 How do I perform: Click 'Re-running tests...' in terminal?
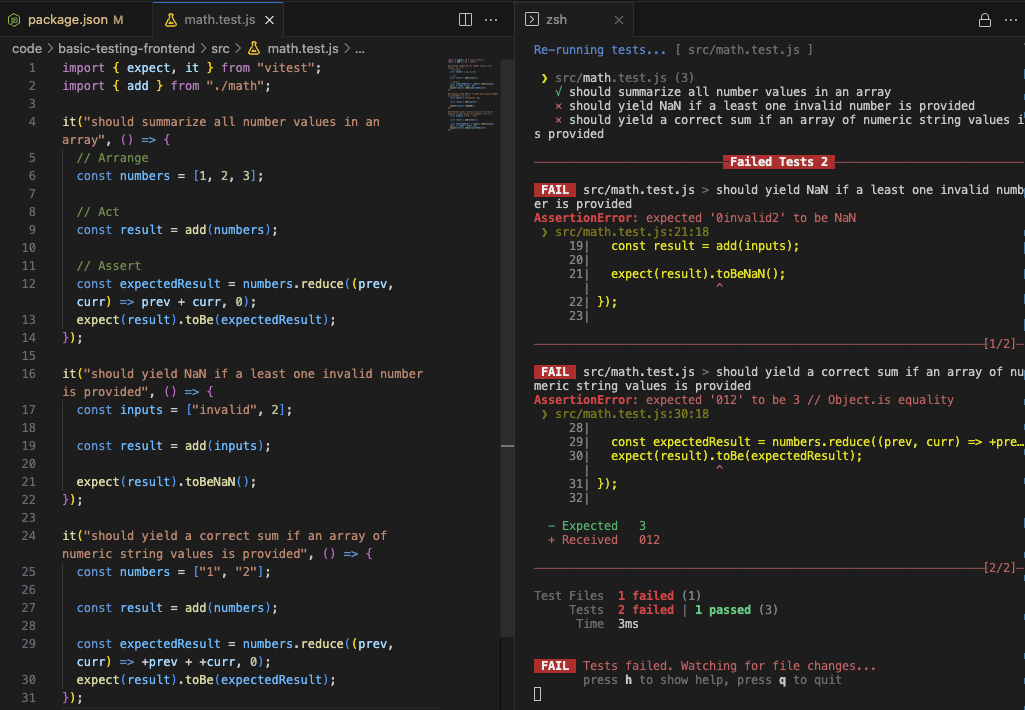[599, 50]
